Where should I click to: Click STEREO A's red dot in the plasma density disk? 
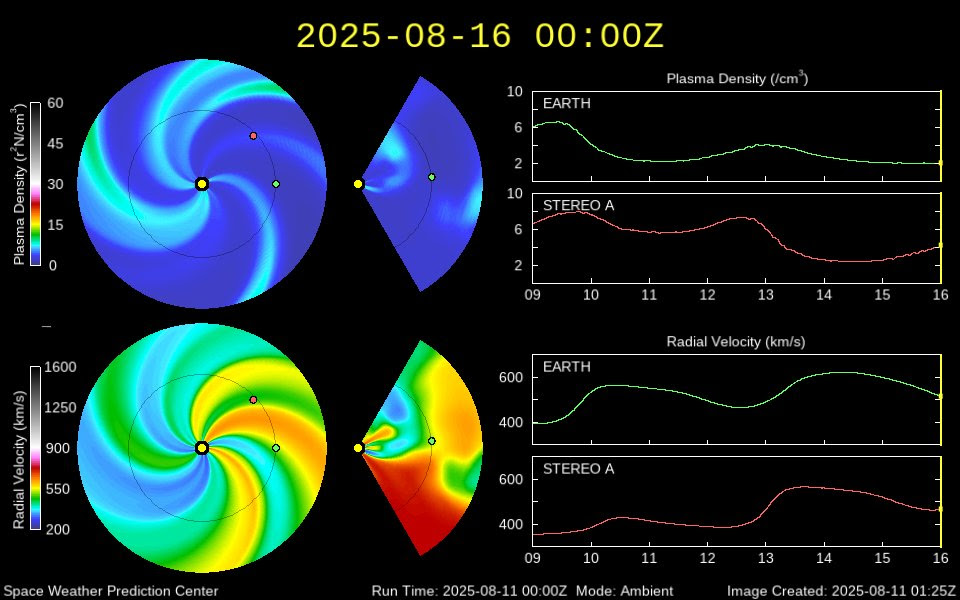click(x=253, y=135)
